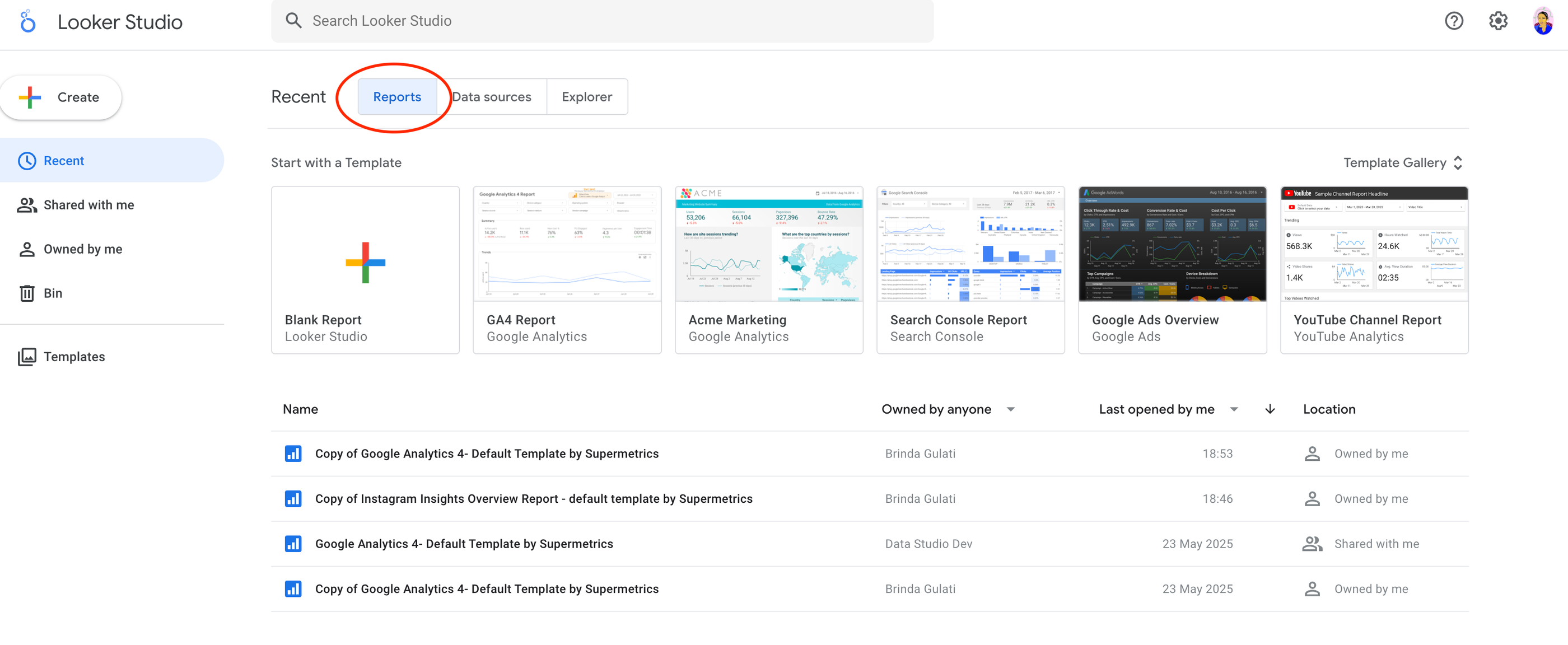Viewport: 1568px width, 645px height.
Task: Select the Recent clock icon in sidebar
Action: pyautogui.click(x=27, y=160)
